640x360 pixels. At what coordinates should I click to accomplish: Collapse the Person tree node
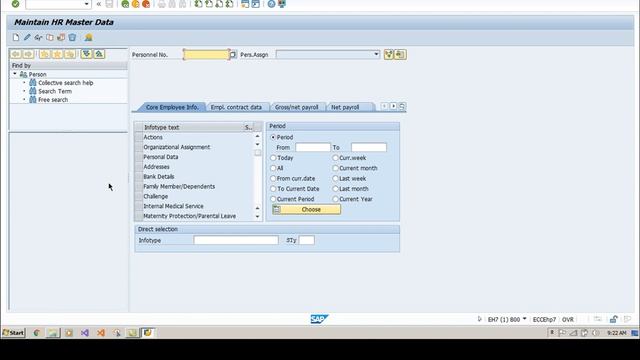pyautogui.click(x=15, y=74)
